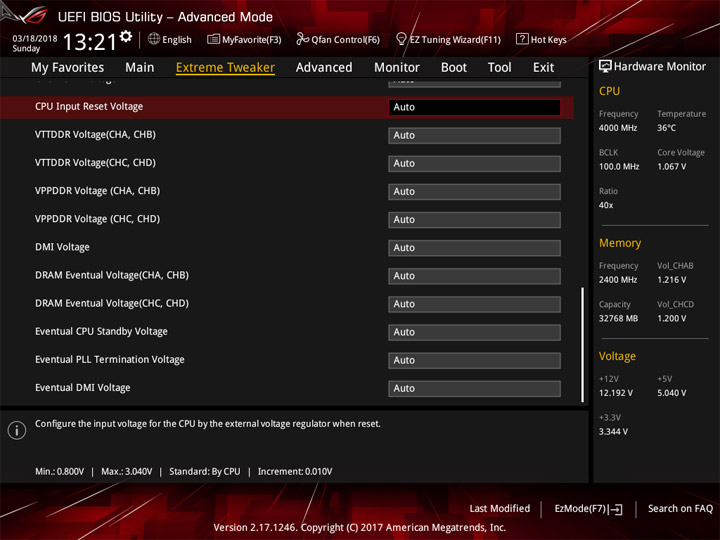Click the 'Max.: 3.040V' text
720x540 pixels.
click(127, 472)
